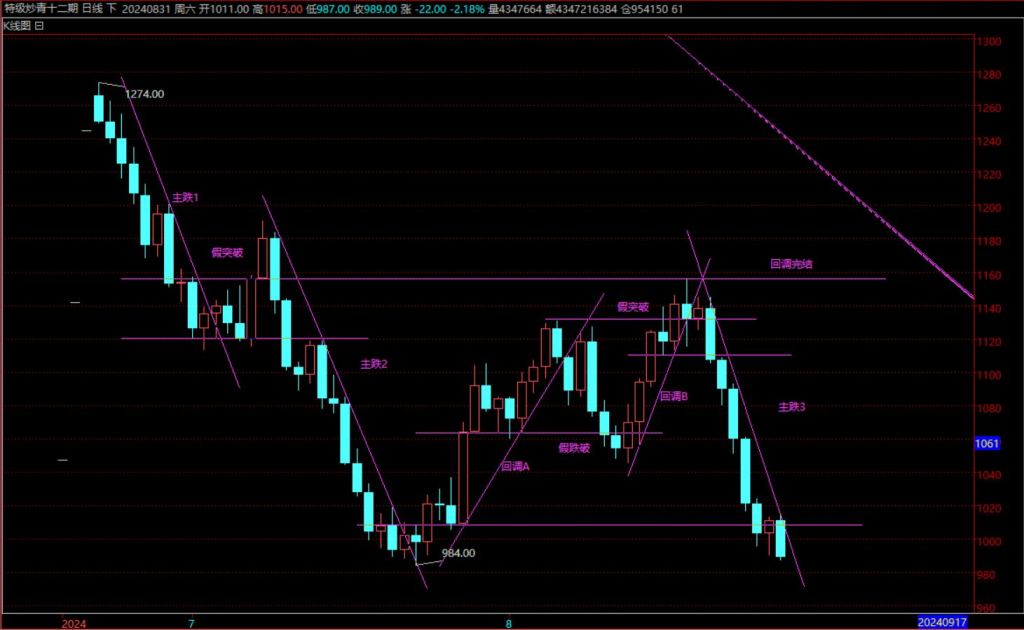Select the 日线 period label in the header
The width and height of the screenshot is (1024, 630).
(93, 9)
